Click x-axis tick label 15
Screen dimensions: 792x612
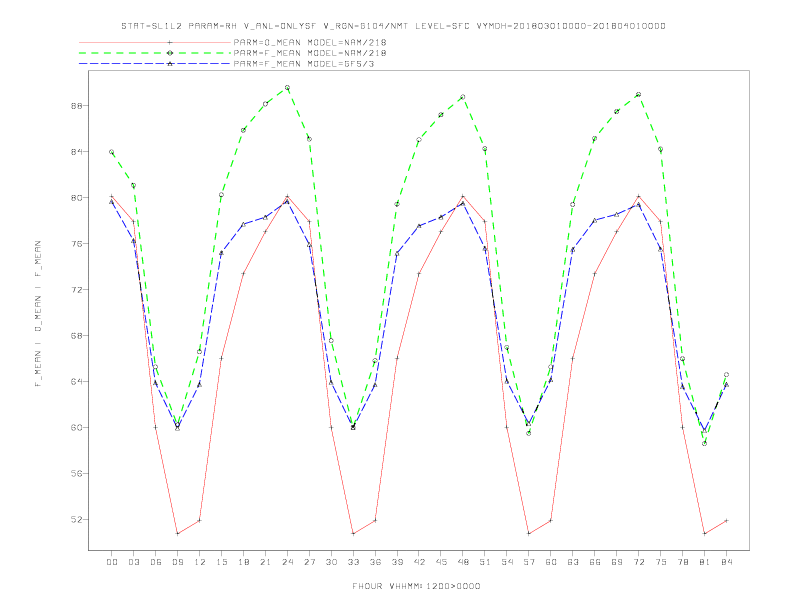221,562
